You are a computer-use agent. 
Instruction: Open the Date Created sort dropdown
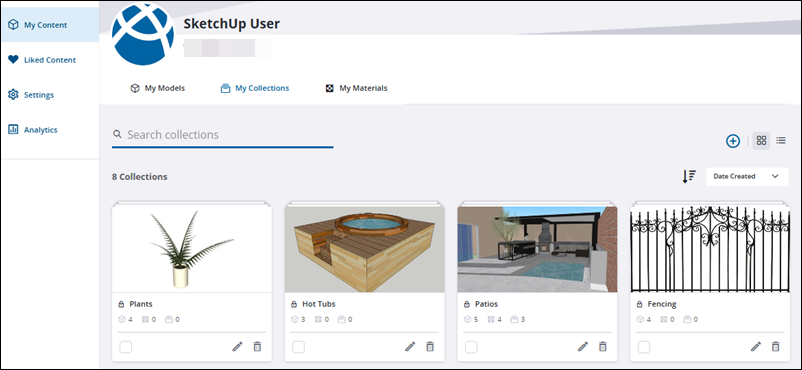[747, 176]
